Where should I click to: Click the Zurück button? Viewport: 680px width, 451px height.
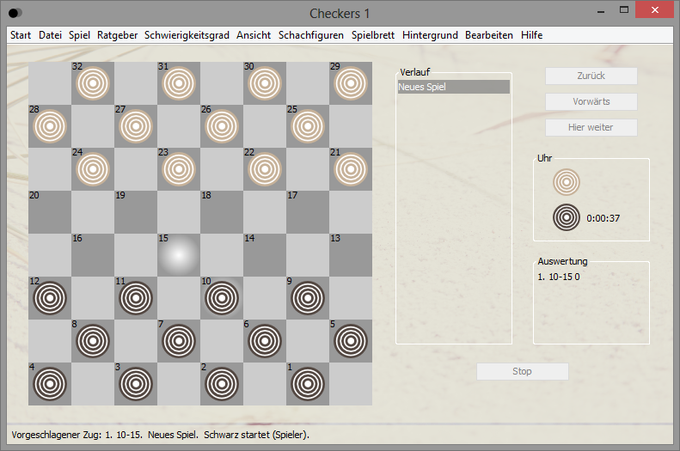(591, 76)
